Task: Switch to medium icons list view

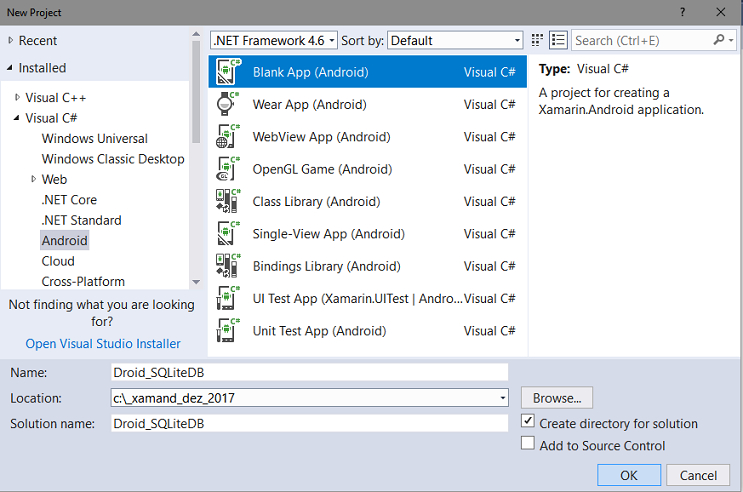Action: [558, 40]
